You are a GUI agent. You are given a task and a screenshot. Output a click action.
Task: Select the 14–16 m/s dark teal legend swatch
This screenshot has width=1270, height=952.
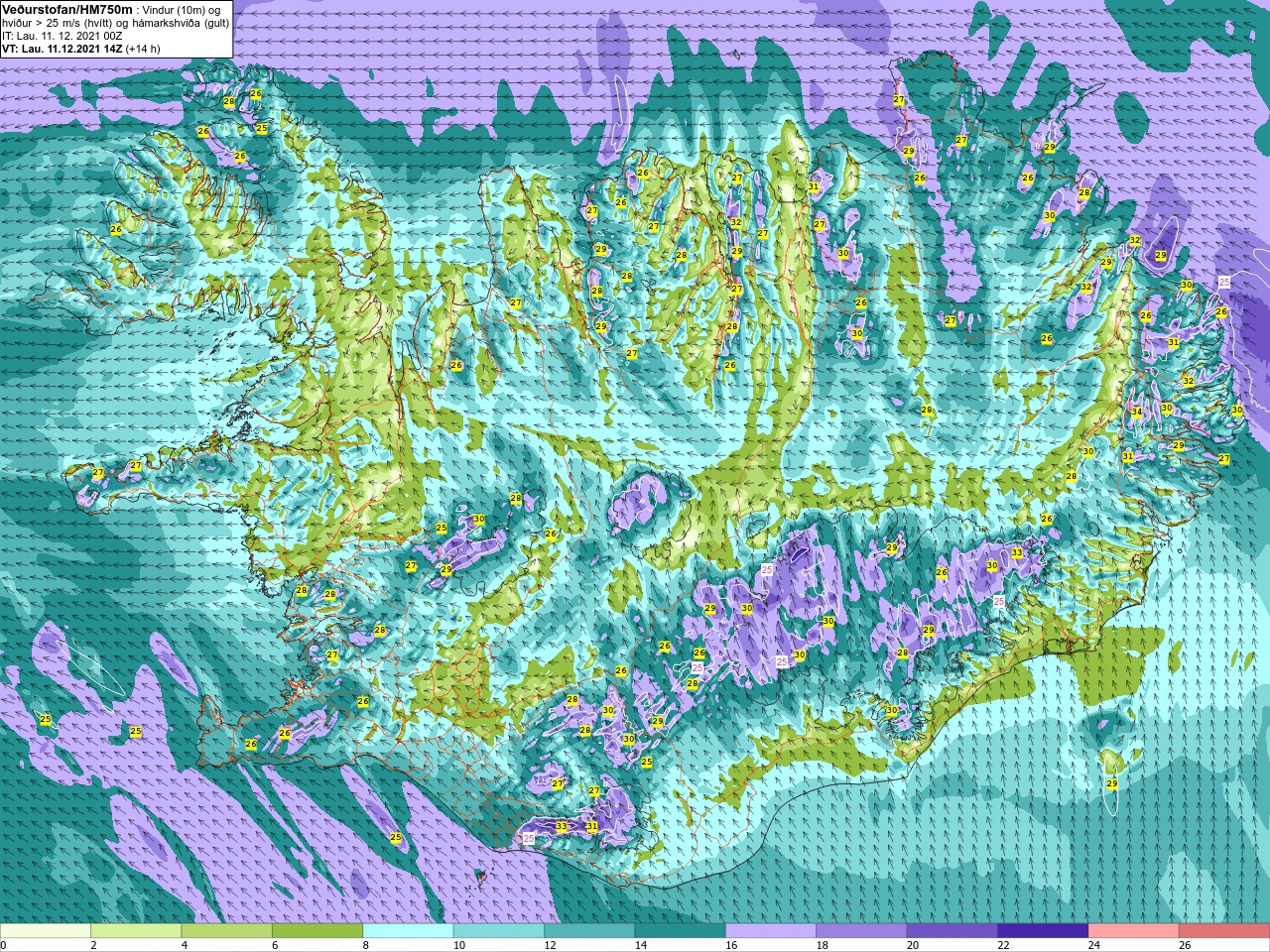(681, 931)
